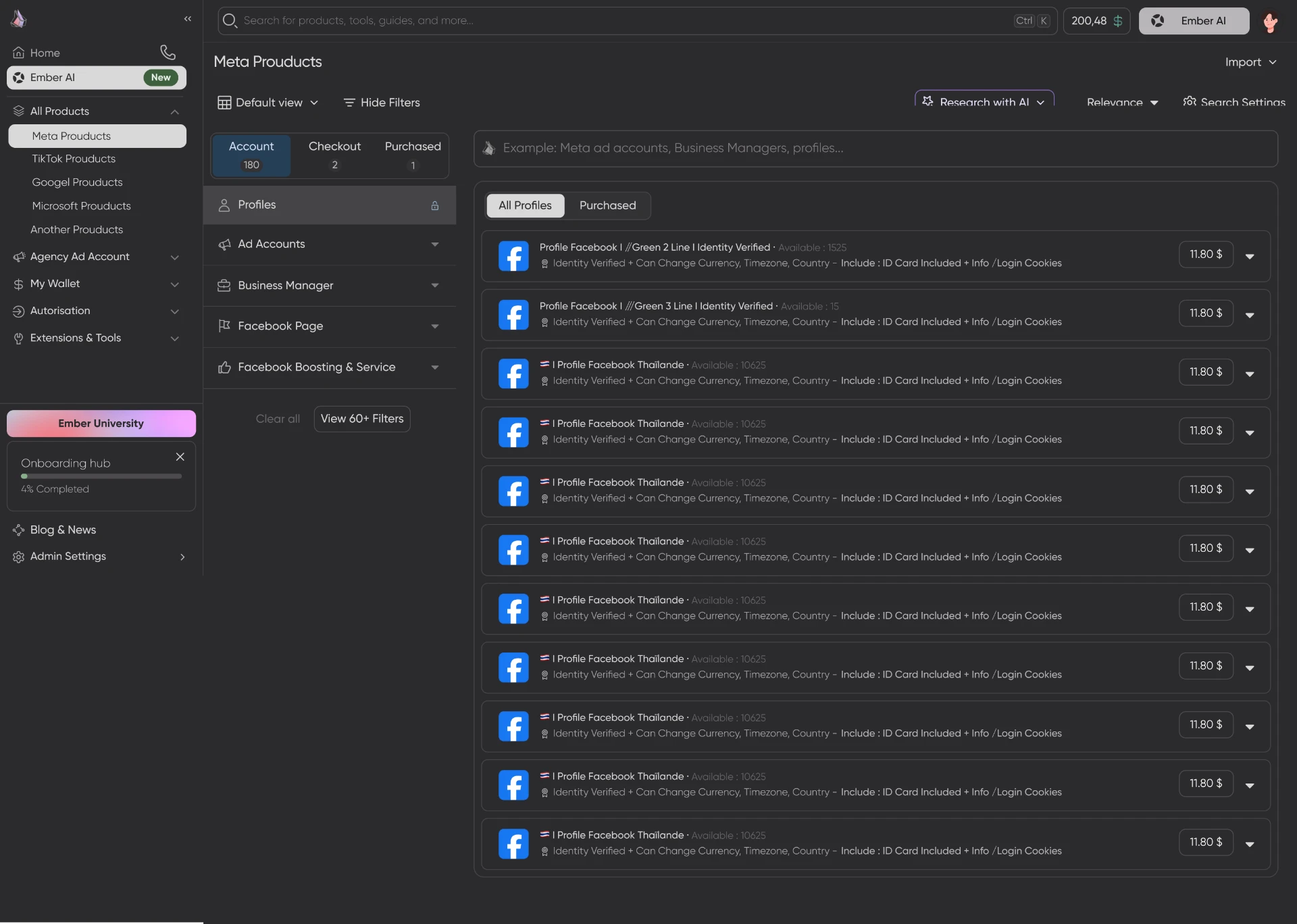Screen dimensions: 1297x924
Task: Click the Facebook icon of Green 2 Line profile
Action: [513, 256]
